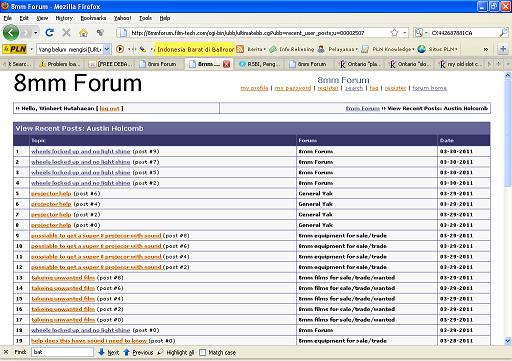
Task: Click the page icon in the URL bar
Action: (123, 33)
